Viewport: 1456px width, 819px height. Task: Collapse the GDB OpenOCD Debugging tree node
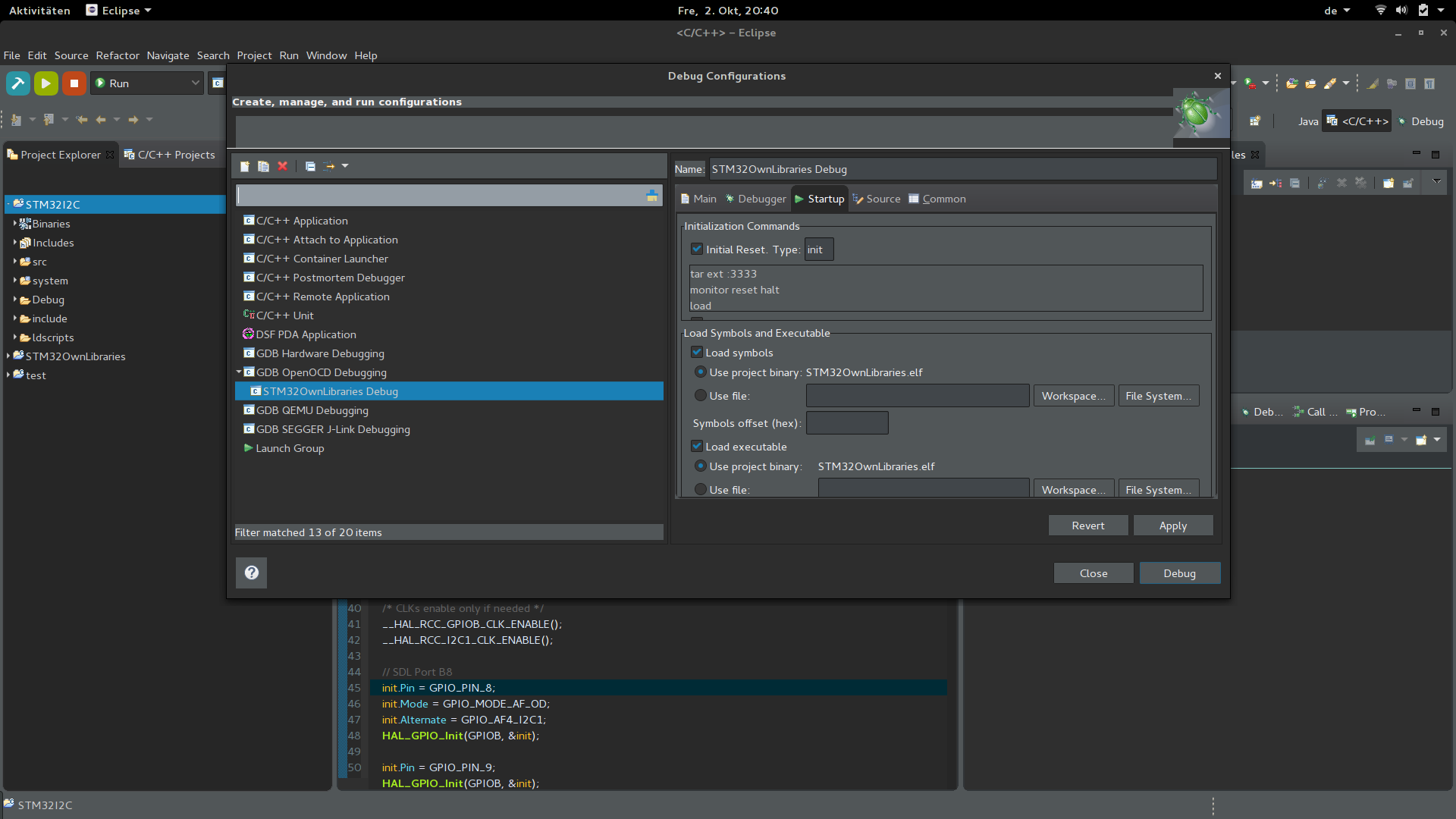pyautogui.click(x=239, y=372)
